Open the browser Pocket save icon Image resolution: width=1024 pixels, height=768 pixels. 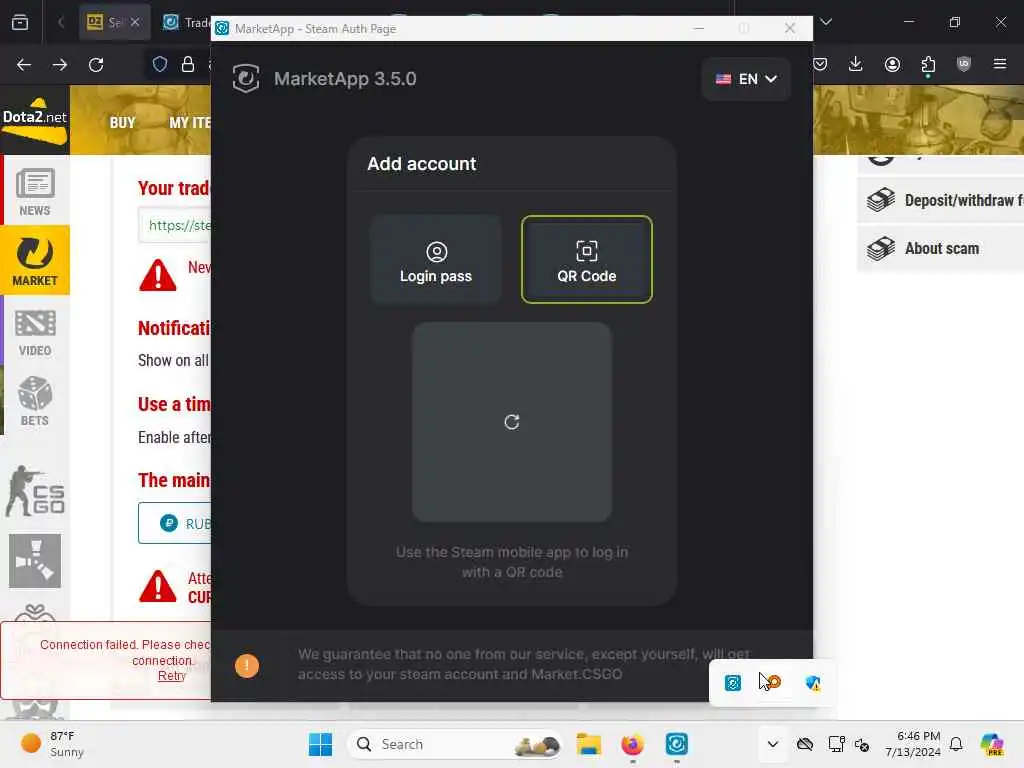click(x=820, y=64)
